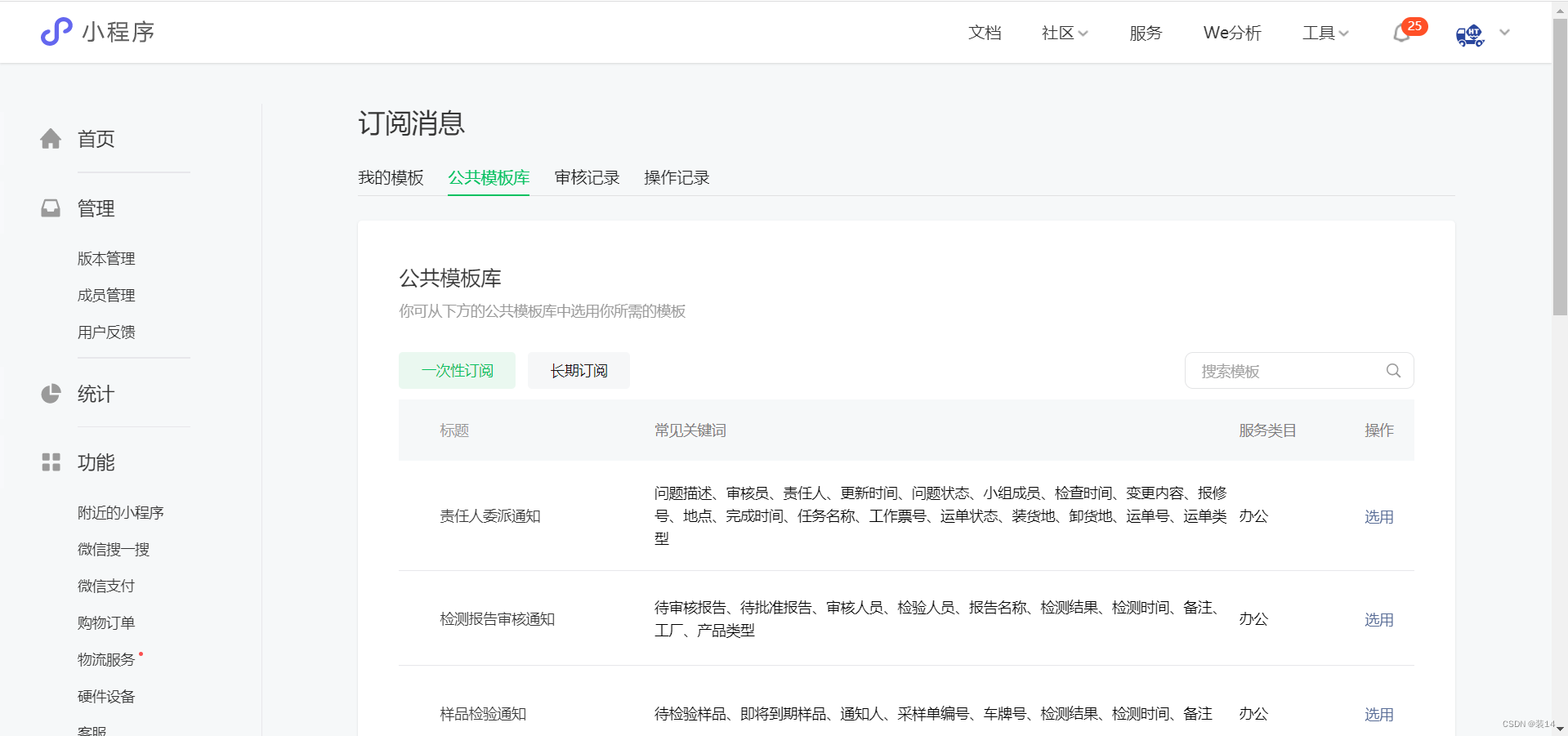
Task: Open 附近的小程序 in the sidebar
Action: 121,512
